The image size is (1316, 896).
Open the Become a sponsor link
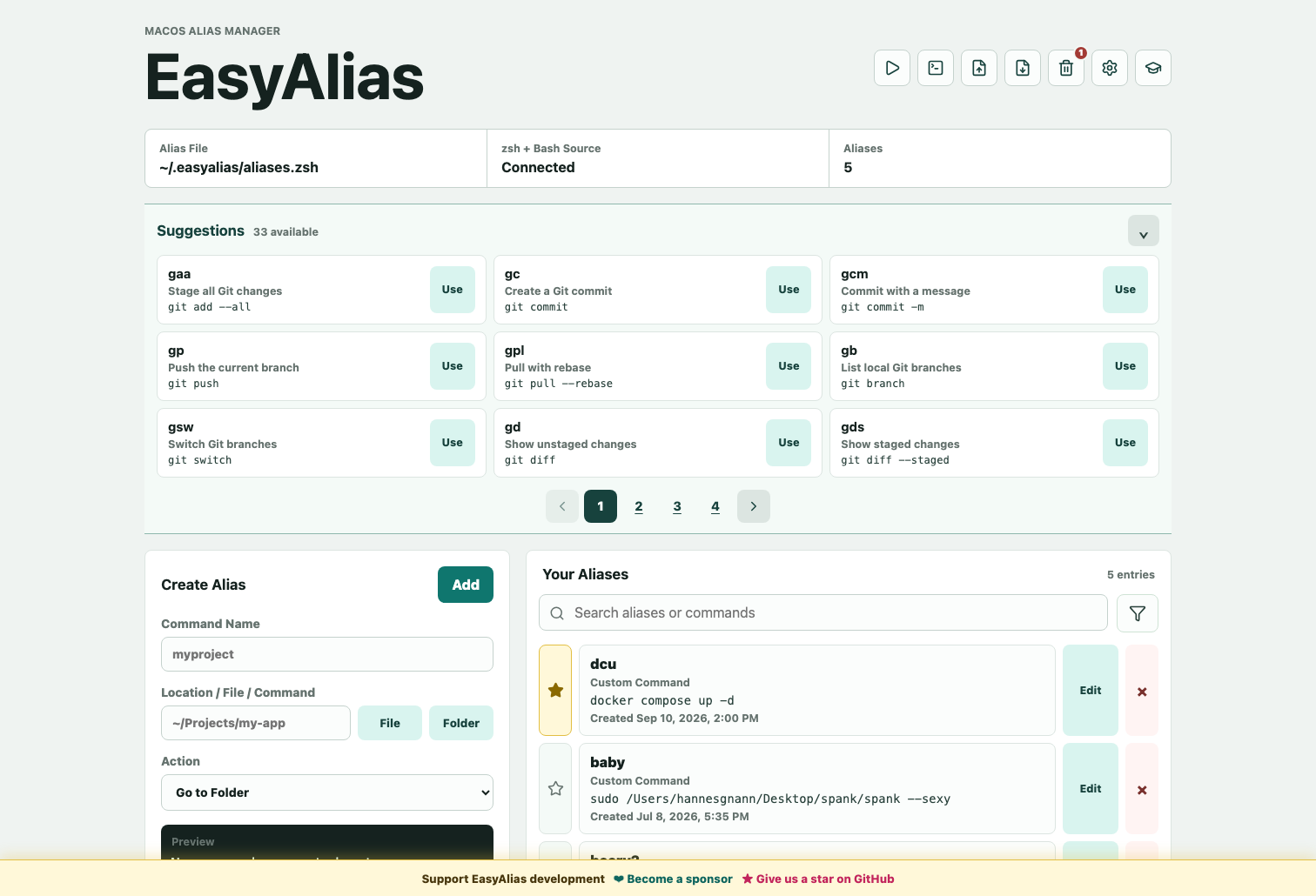[674, 879]
